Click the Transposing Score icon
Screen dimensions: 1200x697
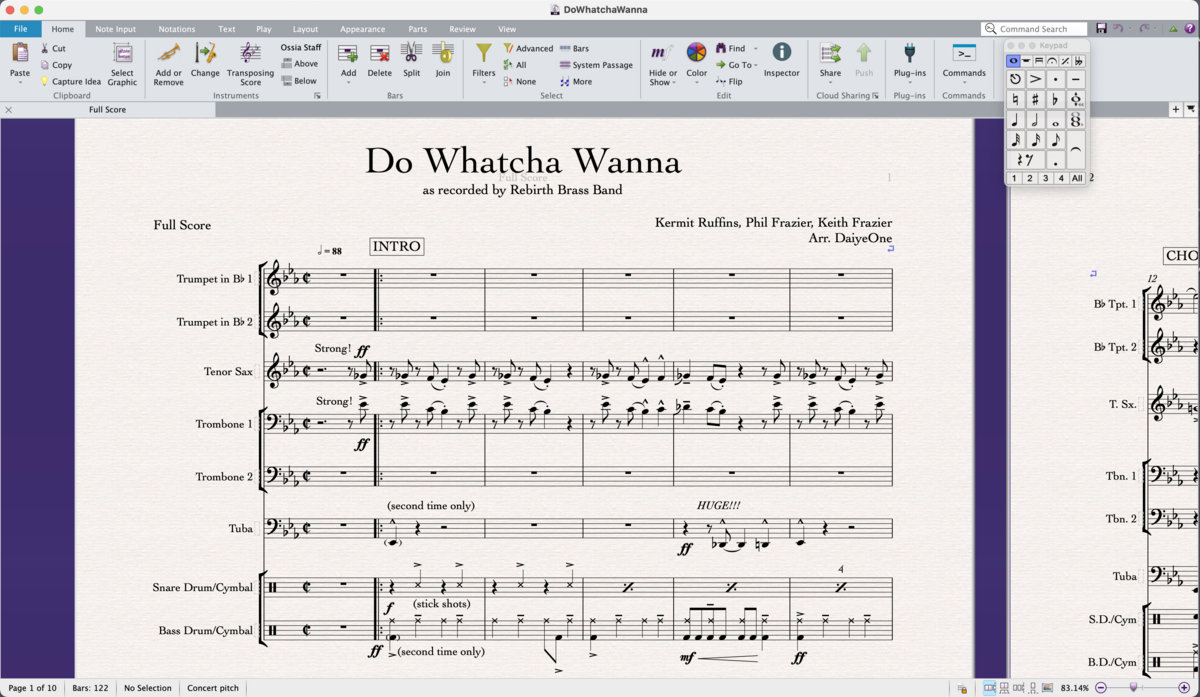pyautogui.click(x=250, y=64)
